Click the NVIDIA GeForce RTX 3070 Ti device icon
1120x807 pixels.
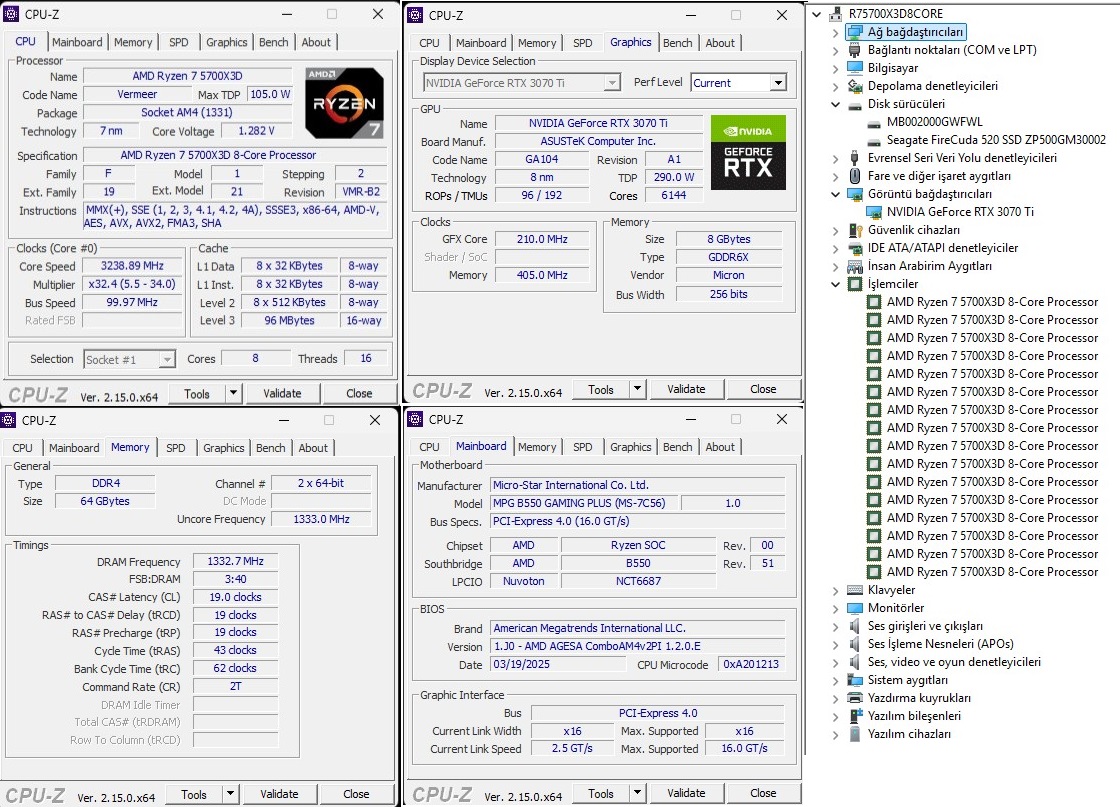pyautogui.click(x=874, y=212)
